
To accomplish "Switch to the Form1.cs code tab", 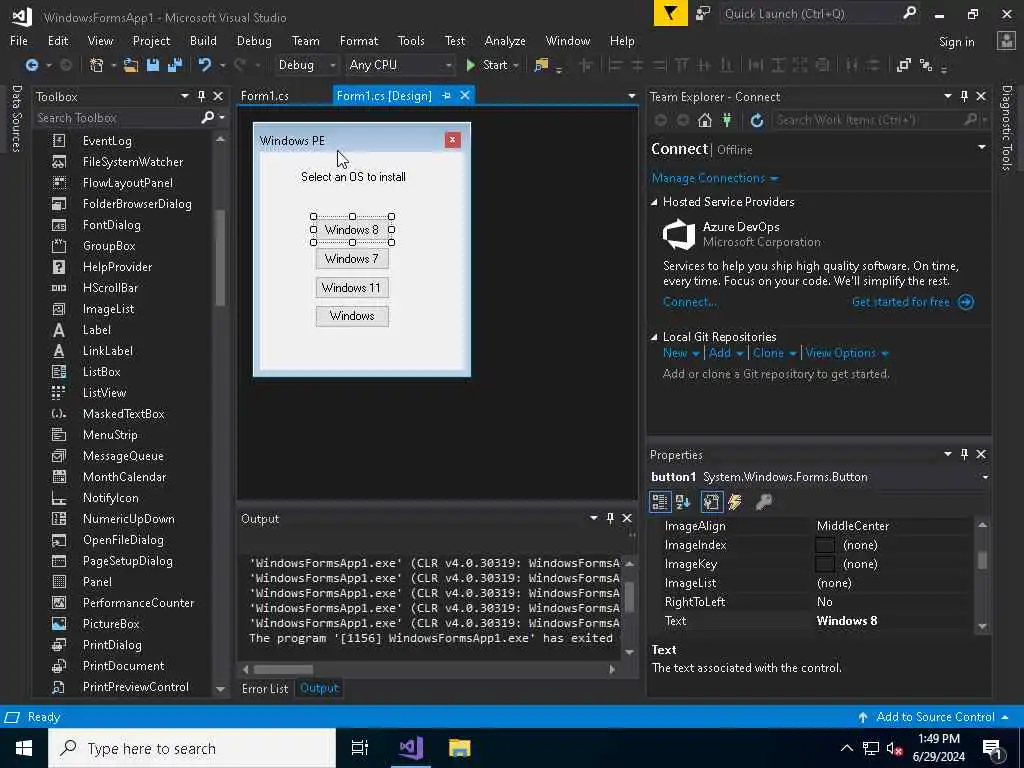I will (x=264, y=96).
